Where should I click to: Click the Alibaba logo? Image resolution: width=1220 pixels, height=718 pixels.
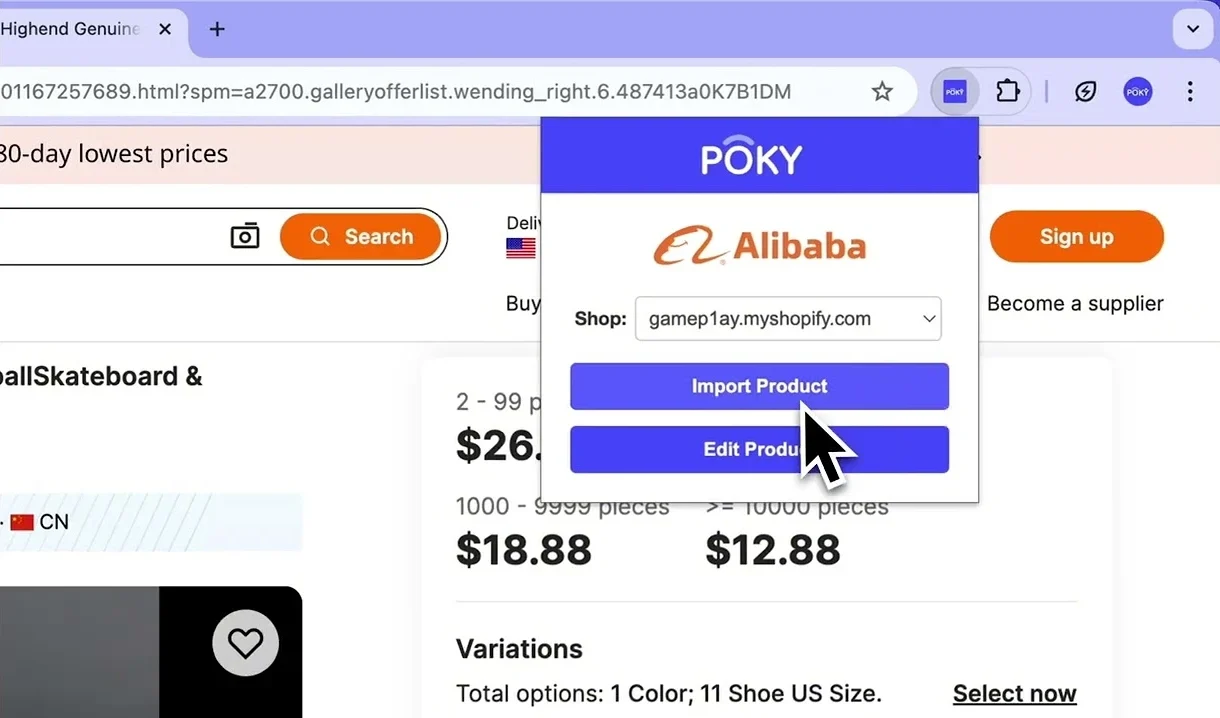coord(760,243)
